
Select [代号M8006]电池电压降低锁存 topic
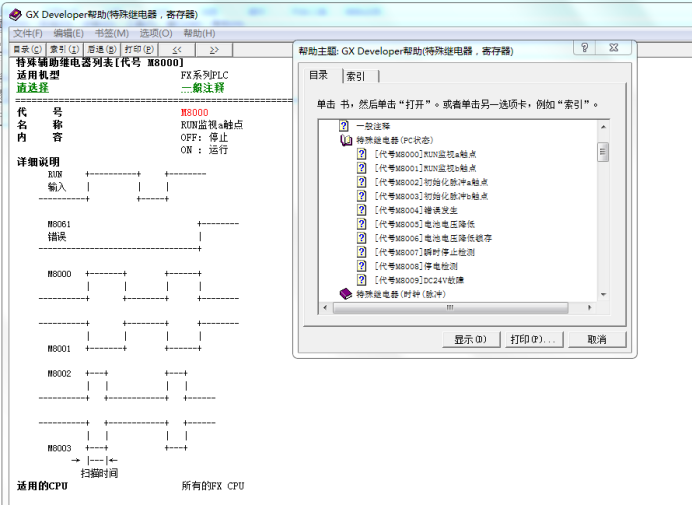tap(433, 238)
